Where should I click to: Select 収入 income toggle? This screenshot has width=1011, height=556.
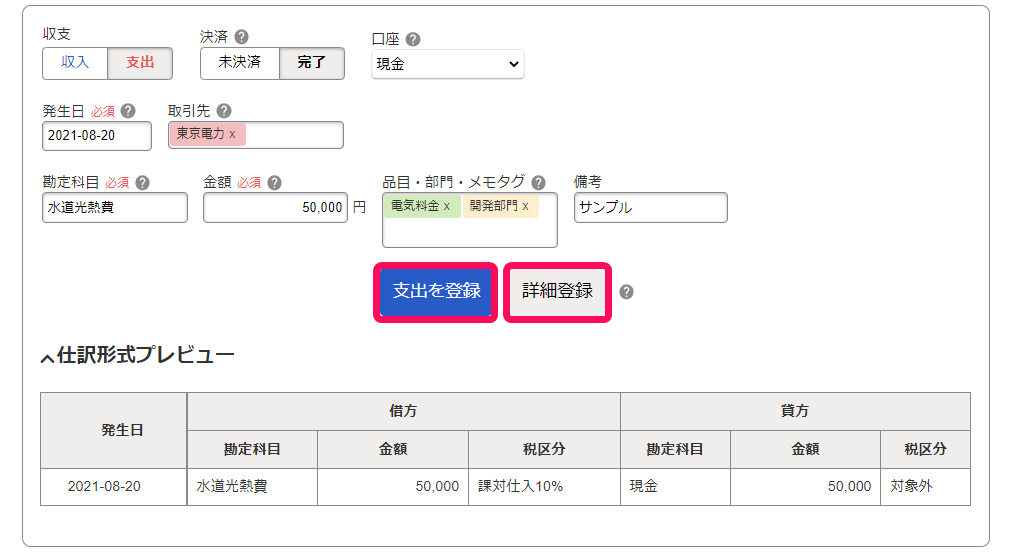pyautogui.click(x=75, y=63)
